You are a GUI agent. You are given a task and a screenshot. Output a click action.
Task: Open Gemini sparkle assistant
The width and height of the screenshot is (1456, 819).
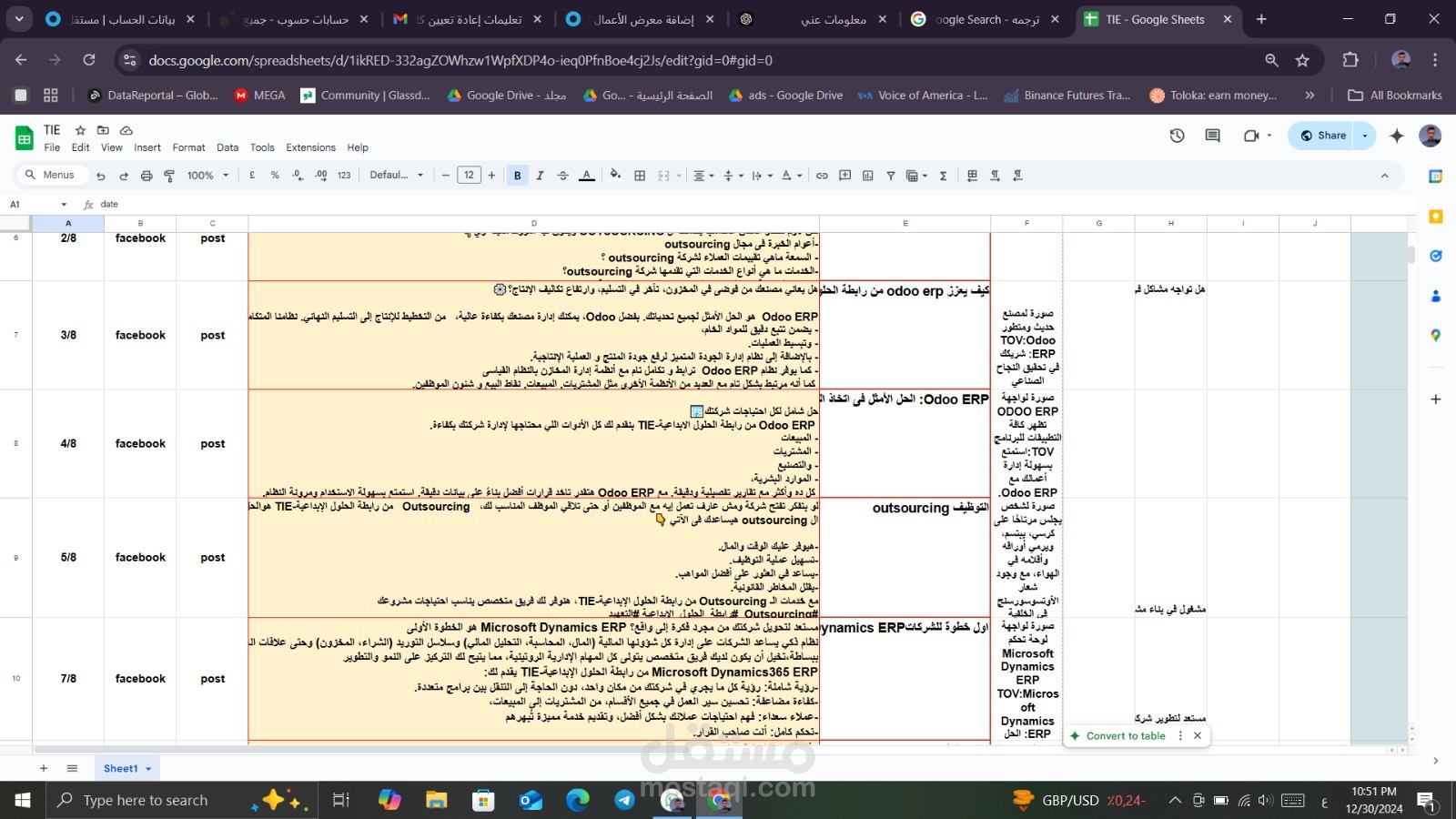click(x=1397, y=136)
